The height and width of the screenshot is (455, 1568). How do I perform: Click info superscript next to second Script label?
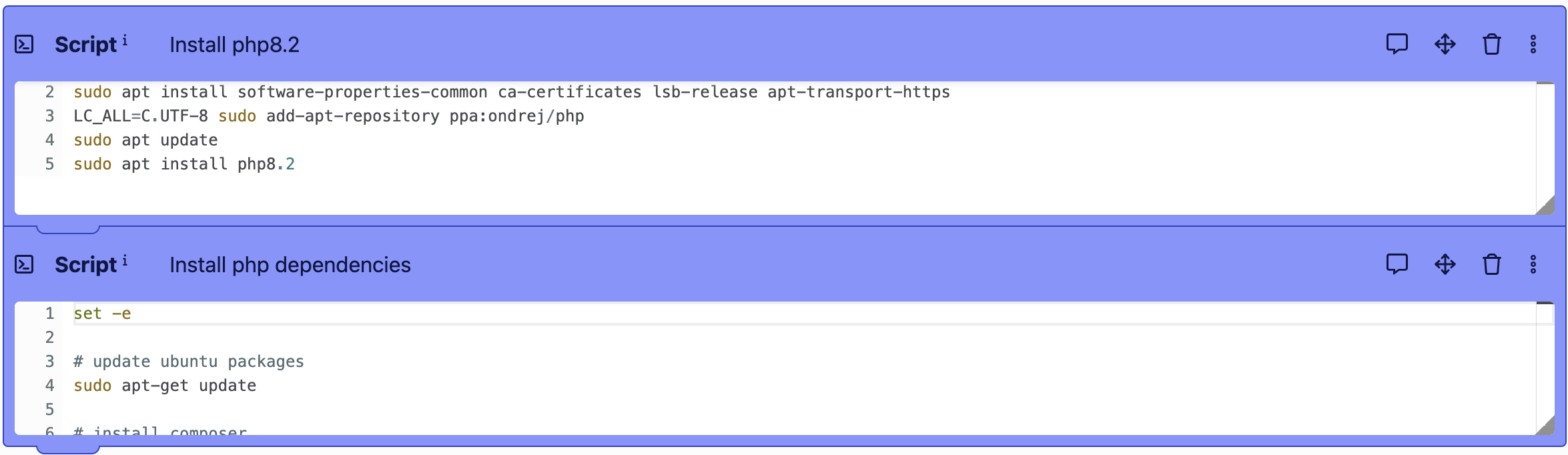(125, 261)
